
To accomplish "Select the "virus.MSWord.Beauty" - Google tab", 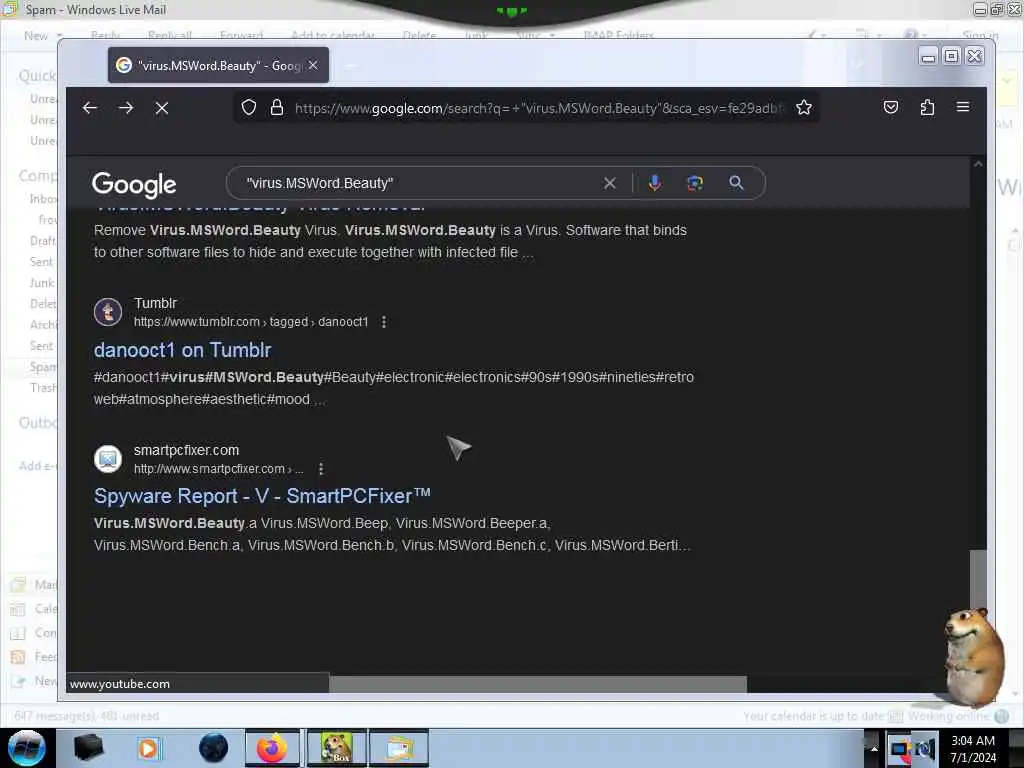I will [218, 65].
